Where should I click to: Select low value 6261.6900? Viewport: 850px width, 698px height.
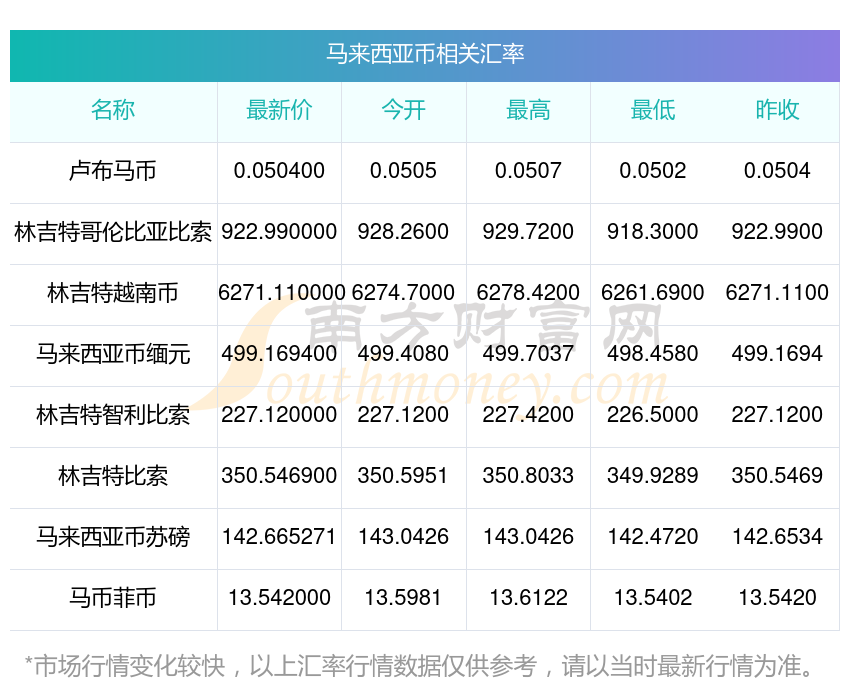[653, 293]
